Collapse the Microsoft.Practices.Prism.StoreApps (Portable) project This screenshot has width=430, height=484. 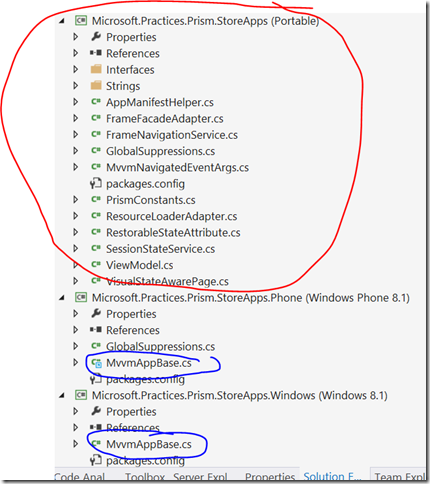(x=62, y=21)
